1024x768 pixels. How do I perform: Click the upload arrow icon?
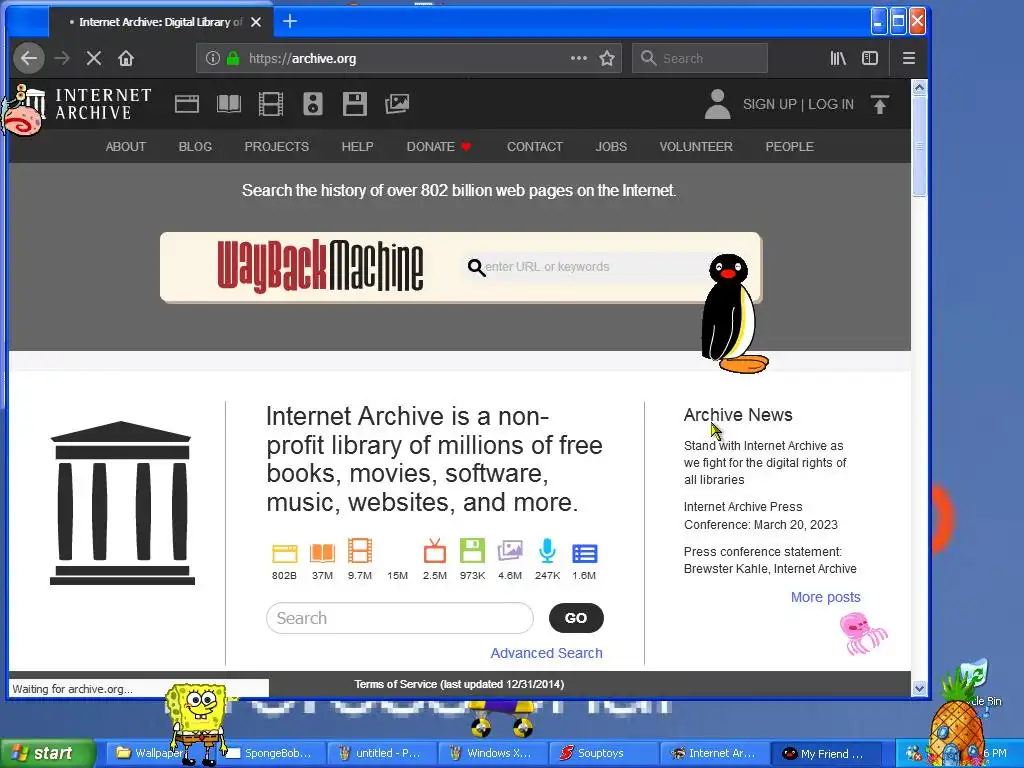coord(880,104)
